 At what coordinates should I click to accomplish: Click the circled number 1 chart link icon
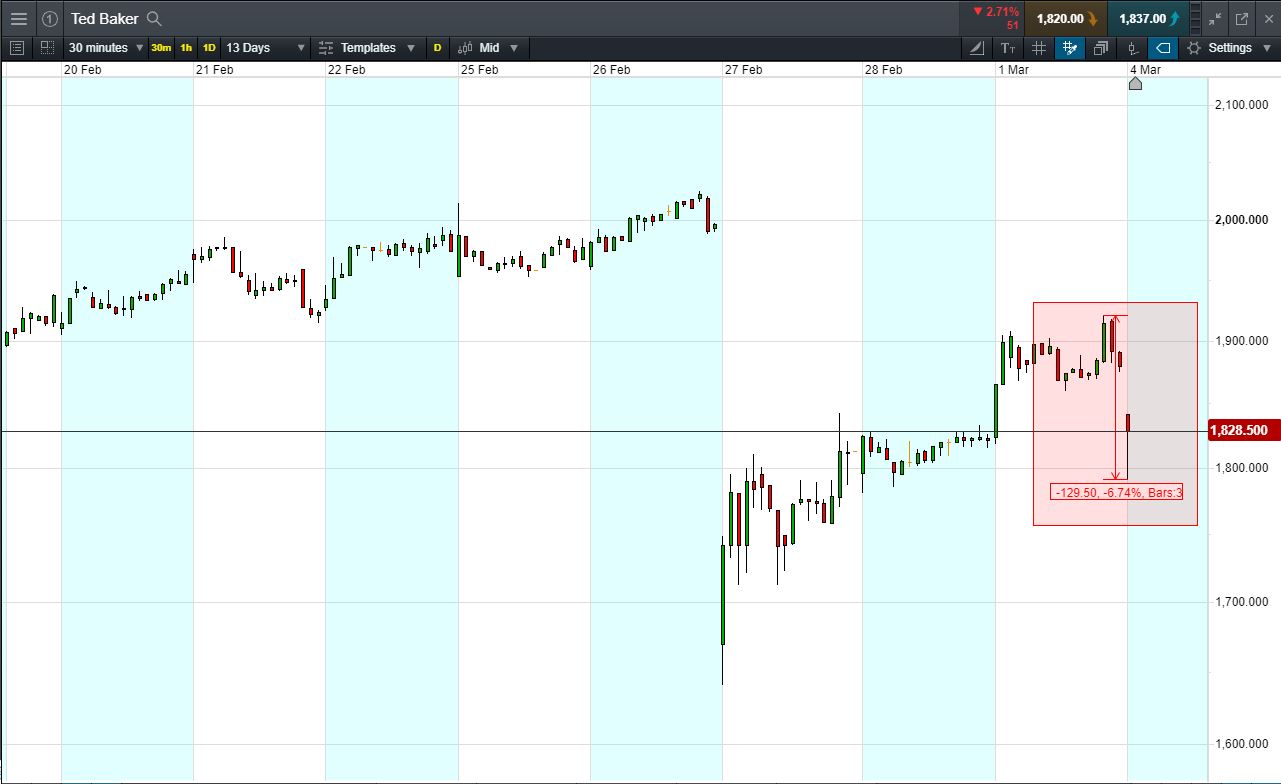tap(50, 18)
